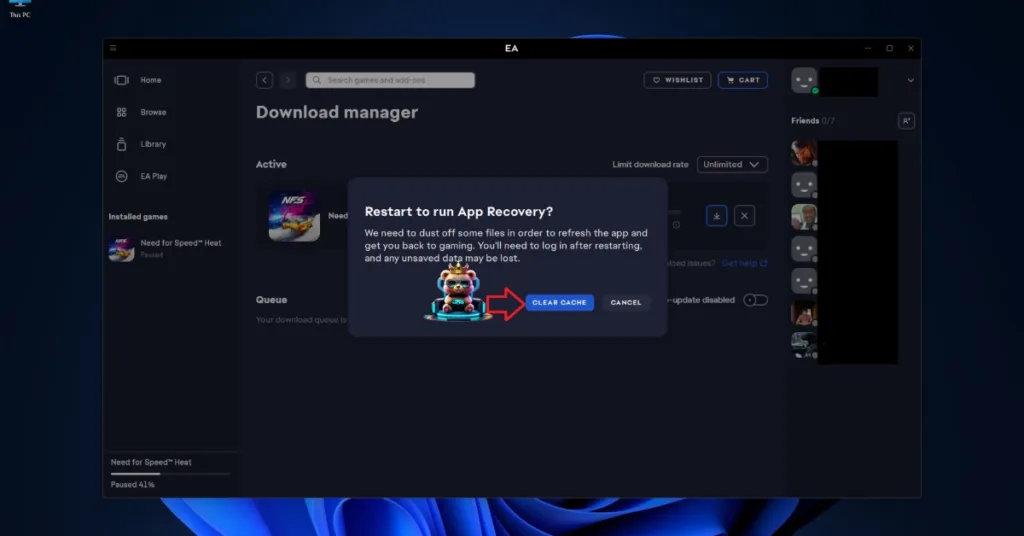The height and width of the screenshot is (536, 1024).
Task: Click the sixth friend avatar
Action: coord(804,313)
